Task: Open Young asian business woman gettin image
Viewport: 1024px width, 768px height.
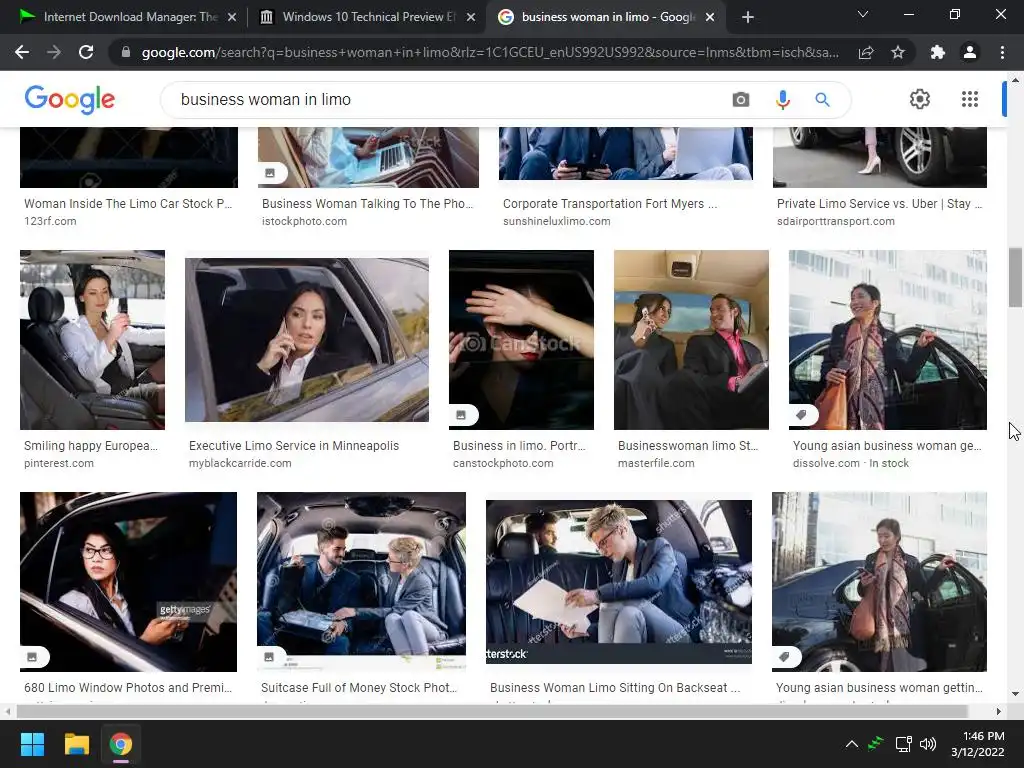Action: click(x=879, y=582)
